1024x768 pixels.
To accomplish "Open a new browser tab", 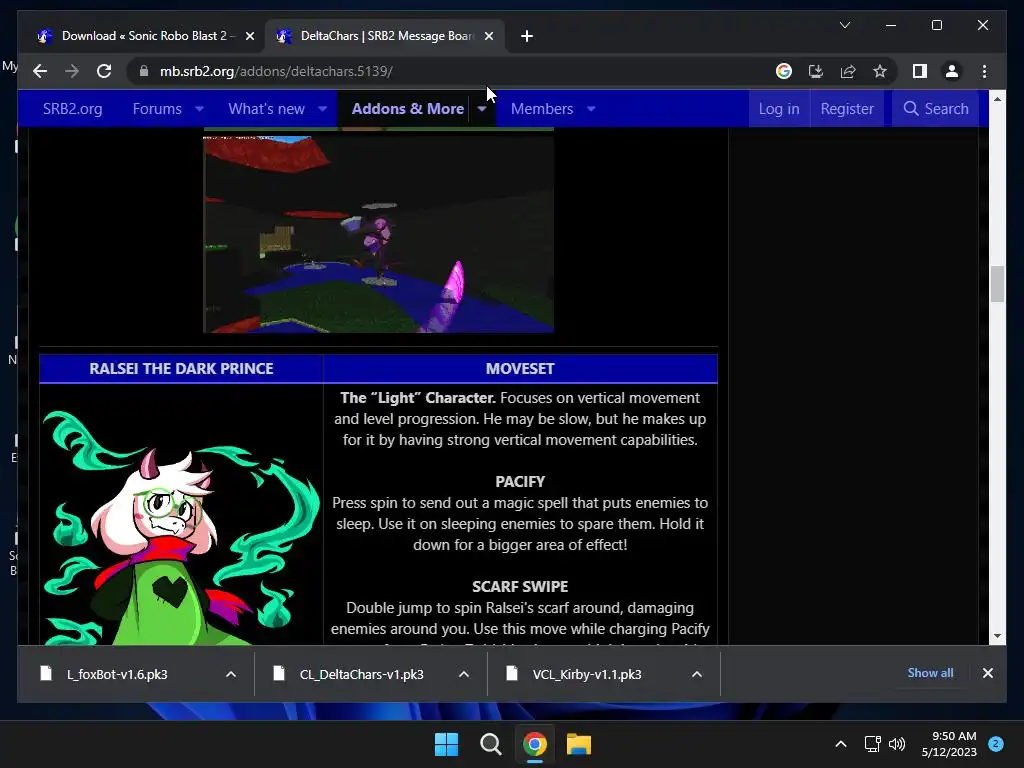I will 527,36.
